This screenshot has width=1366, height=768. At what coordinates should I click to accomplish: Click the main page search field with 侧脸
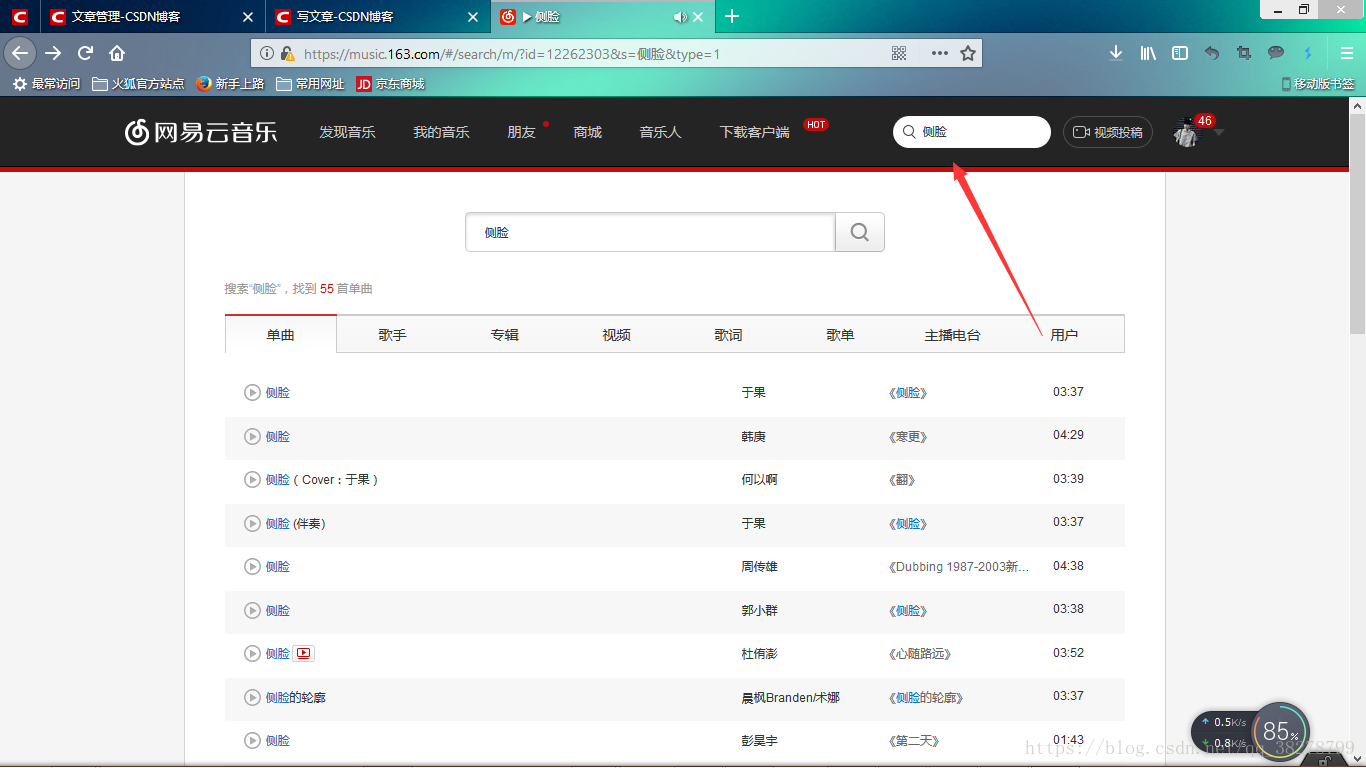coord(650,232)
